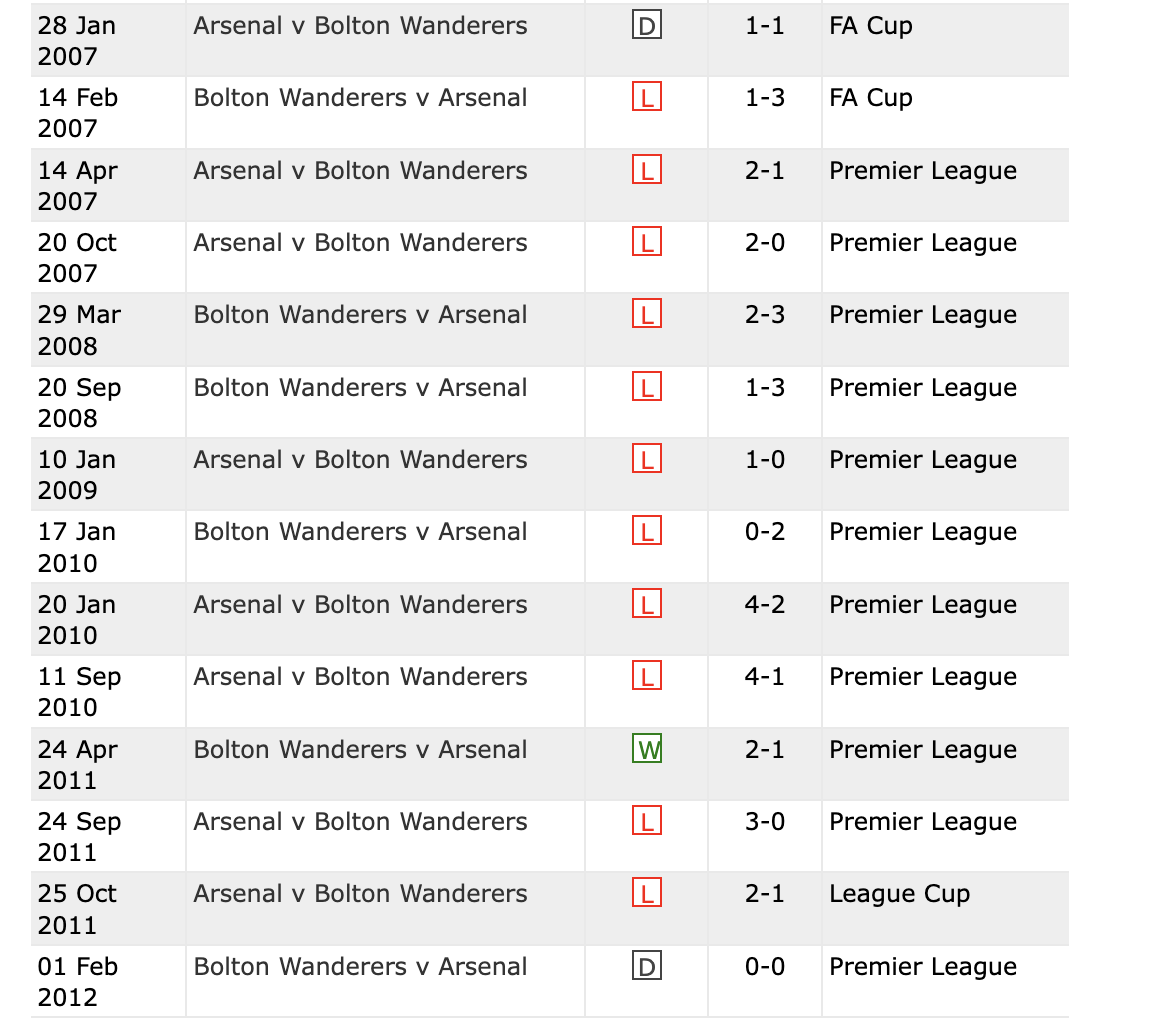Click the L icon in the League Cup row

coord(646,893)
